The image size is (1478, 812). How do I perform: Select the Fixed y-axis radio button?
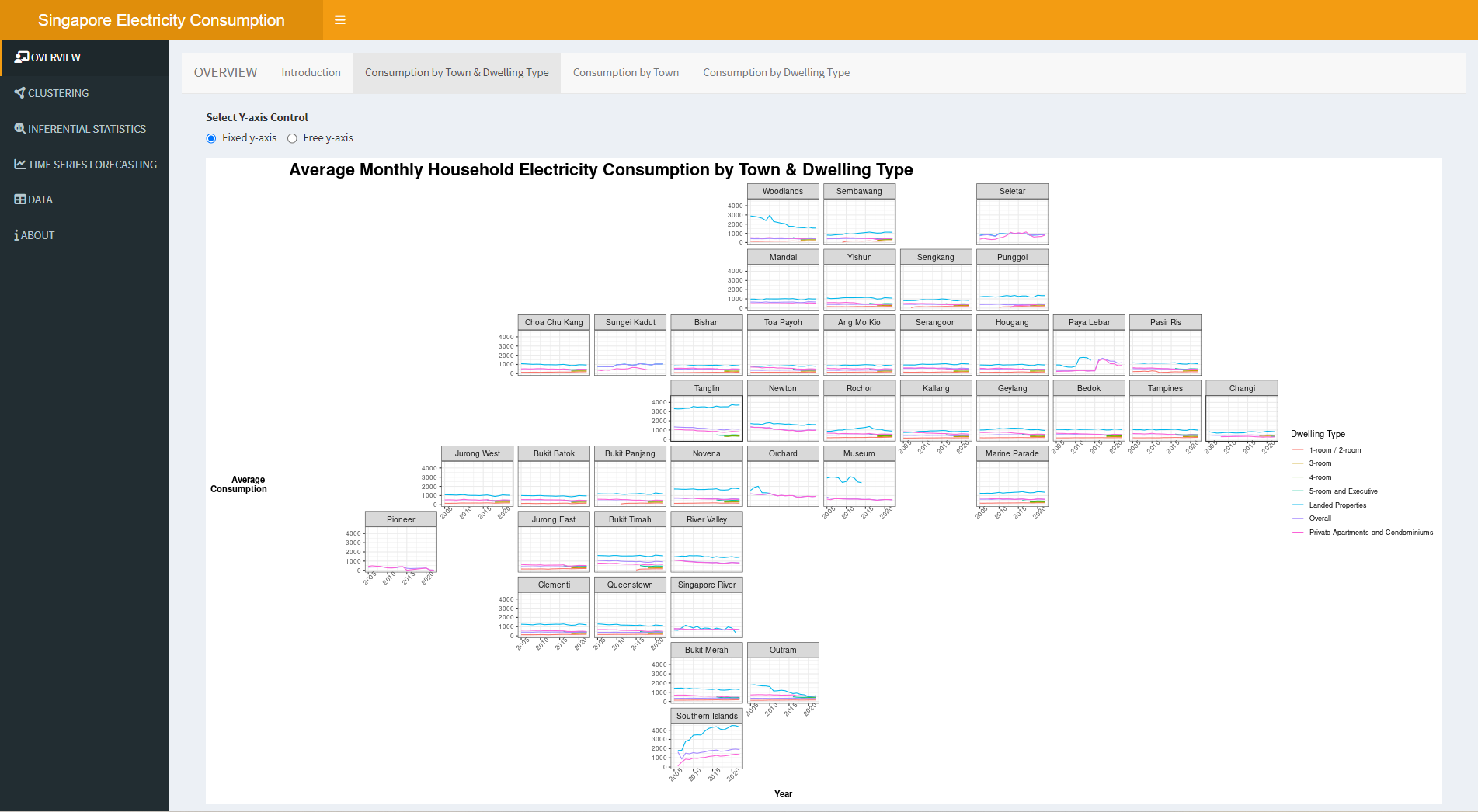pos(211,138)
